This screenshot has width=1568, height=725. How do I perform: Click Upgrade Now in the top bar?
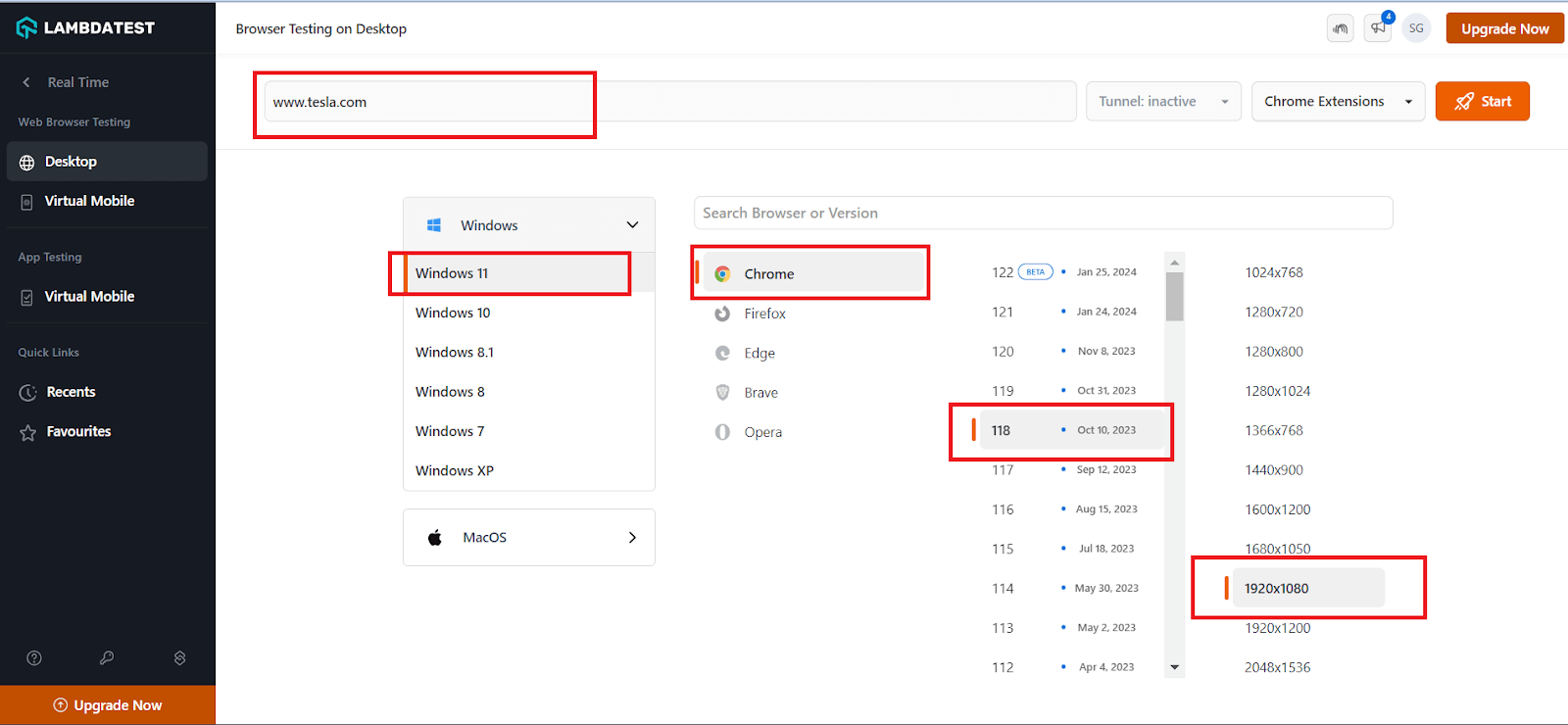coord(1504,28)
